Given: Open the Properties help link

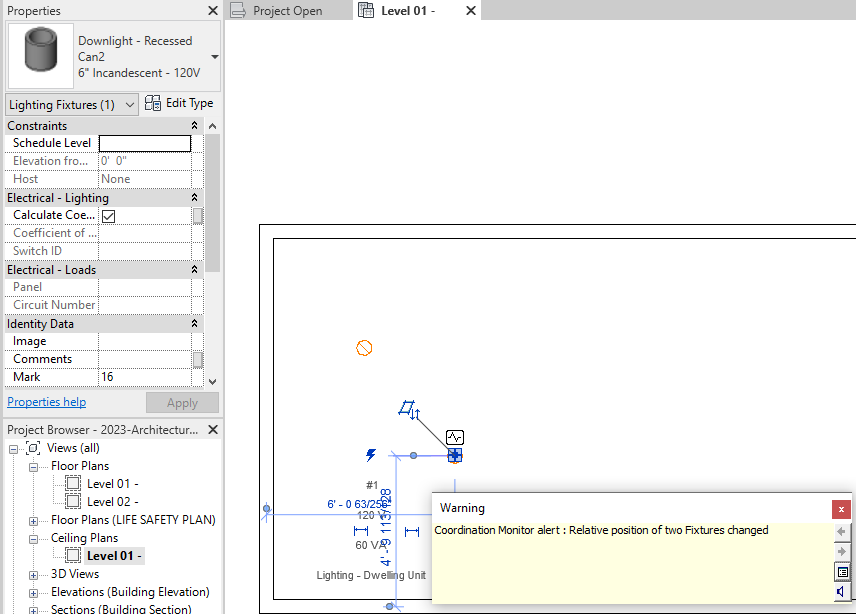Looking at the screenshot, I should (x=46, y=401).
